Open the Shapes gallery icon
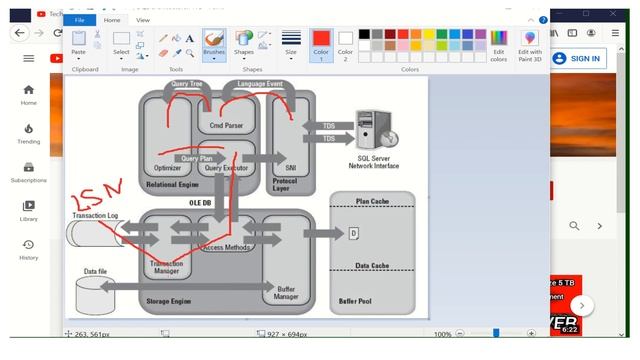 coord(244,39)
